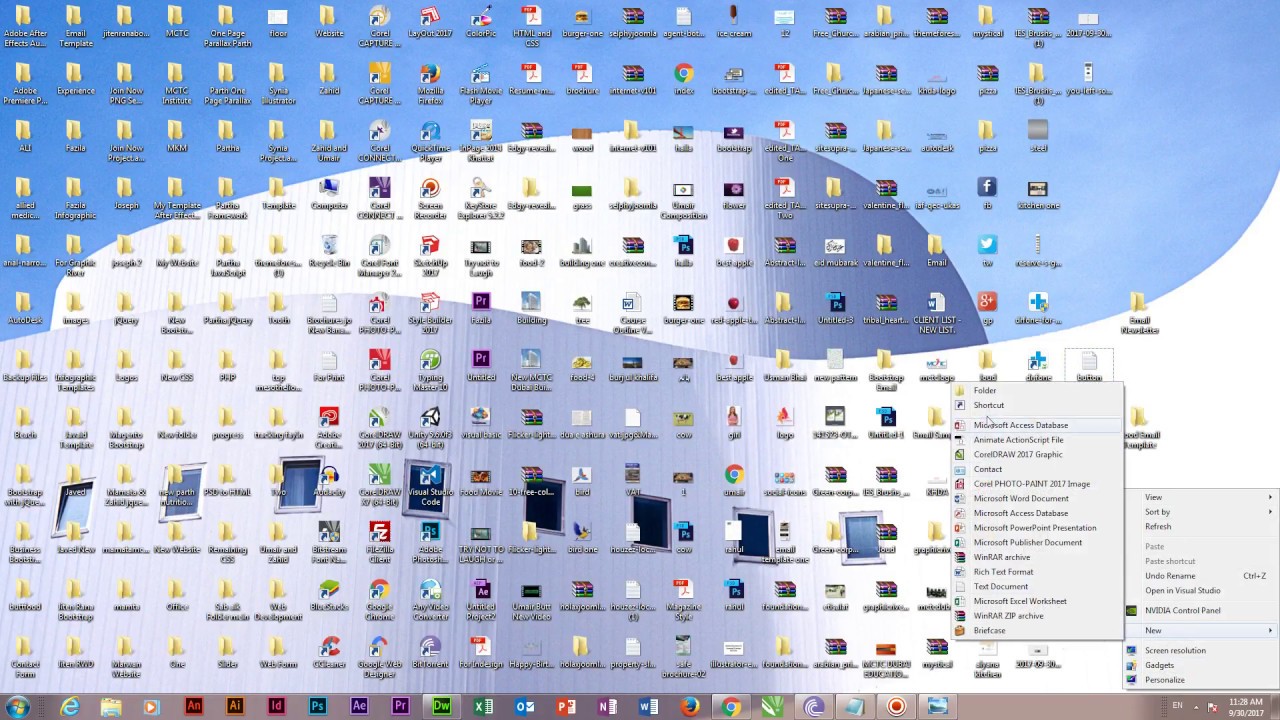
Task: Select the Typing Master 10 icon
Action: click(430, 371)
